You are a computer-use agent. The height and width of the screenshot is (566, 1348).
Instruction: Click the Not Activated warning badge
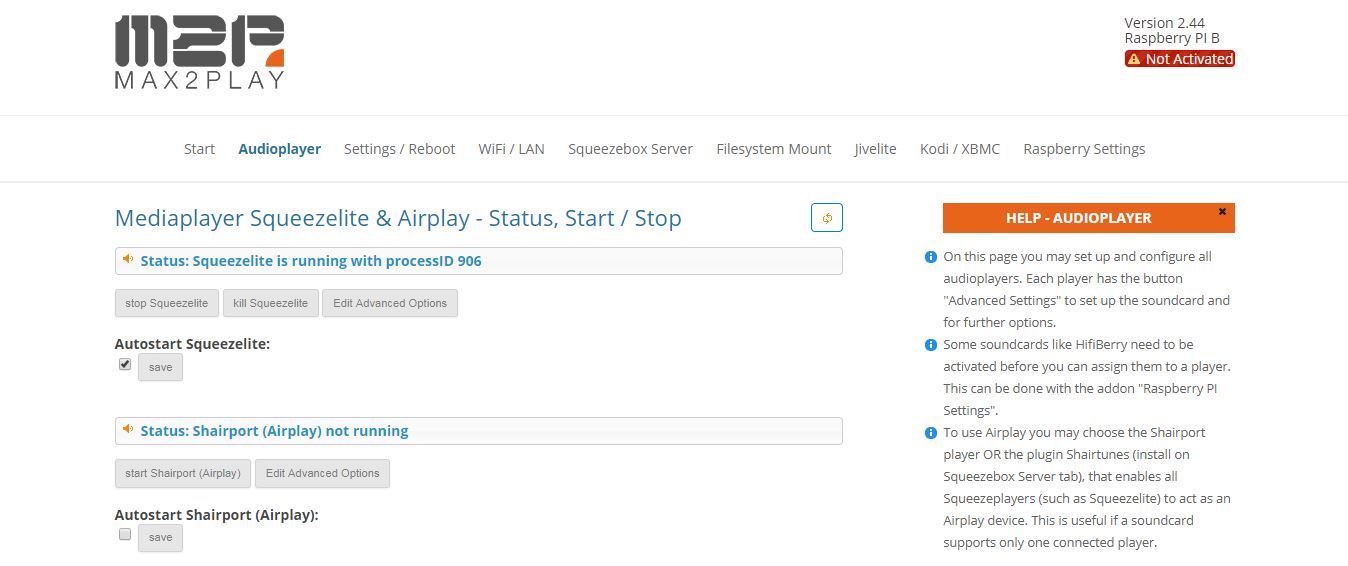[1180, 59]
